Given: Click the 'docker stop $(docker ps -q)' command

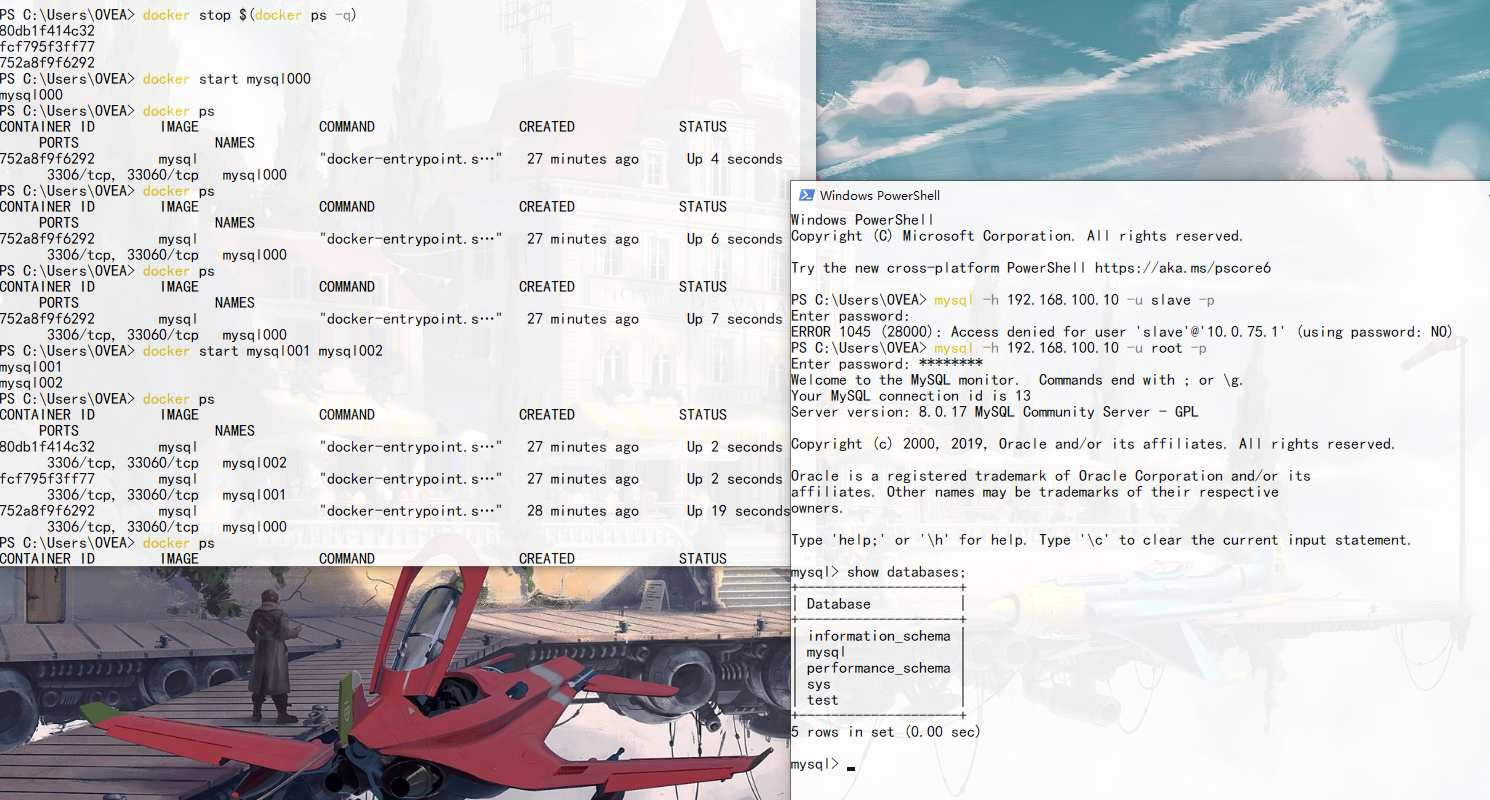Looking at the screenshot, I should pos(249,15).
